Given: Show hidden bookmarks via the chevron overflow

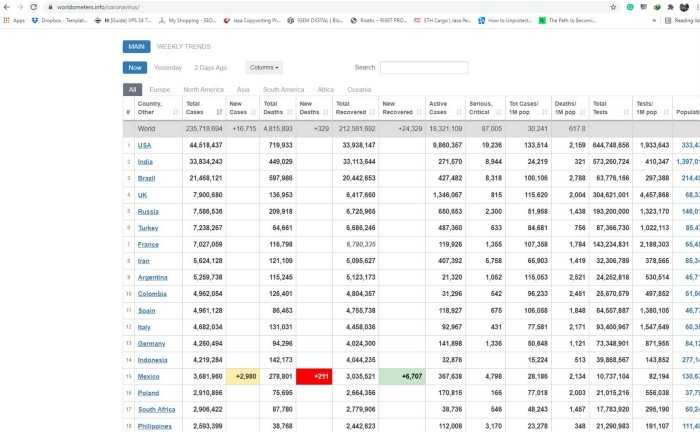Looking at the screenshot, I should click(654, 21).
